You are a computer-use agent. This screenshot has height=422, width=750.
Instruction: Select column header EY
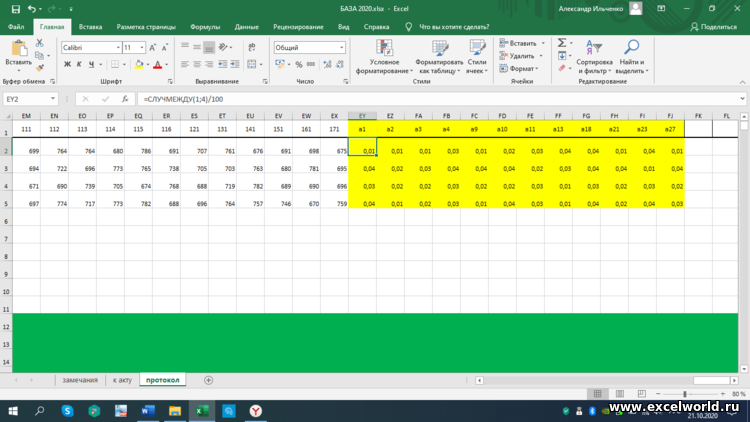click(362, 116)
